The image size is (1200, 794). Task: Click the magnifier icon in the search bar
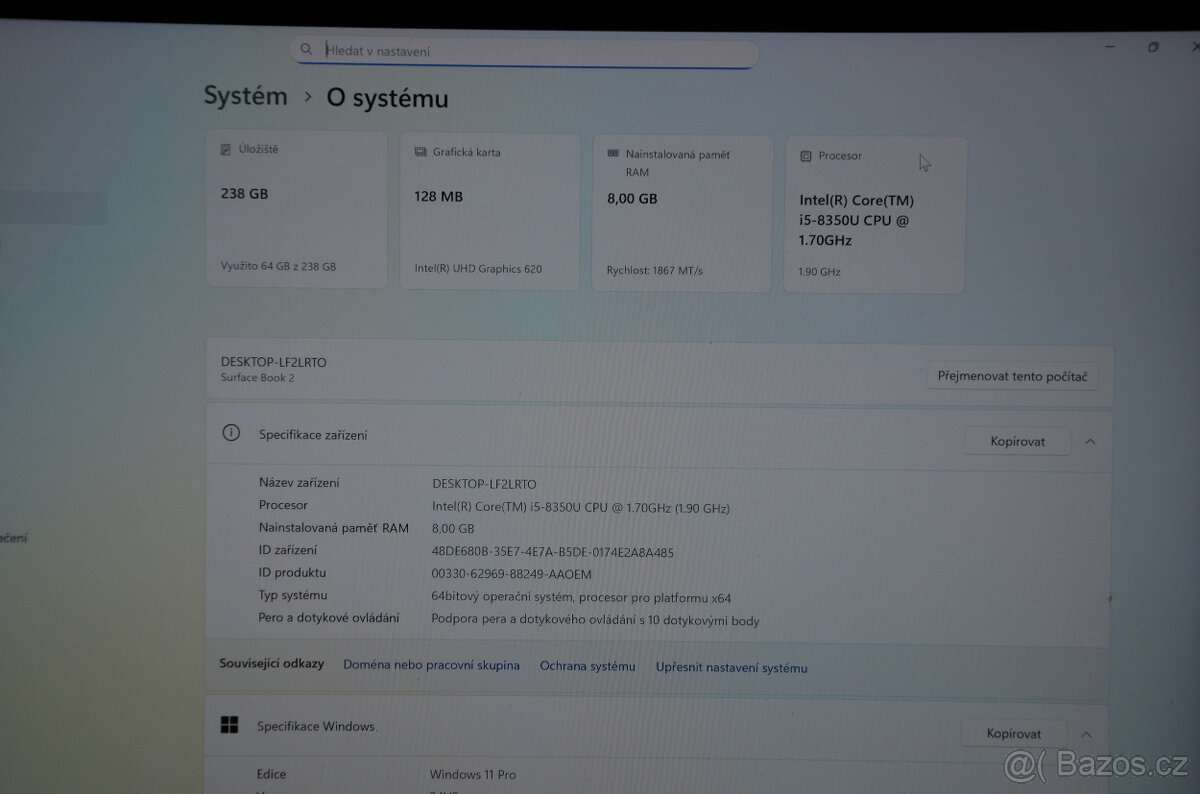click(306, 48)
